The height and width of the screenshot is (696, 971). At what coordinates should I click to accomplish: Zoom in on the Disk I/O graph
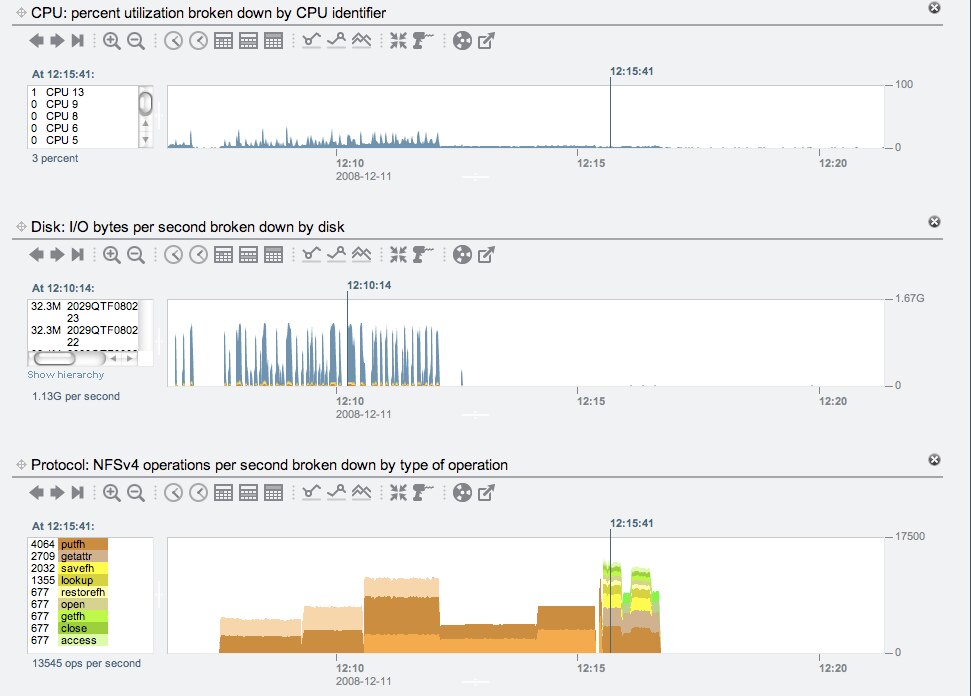point(111,254)
